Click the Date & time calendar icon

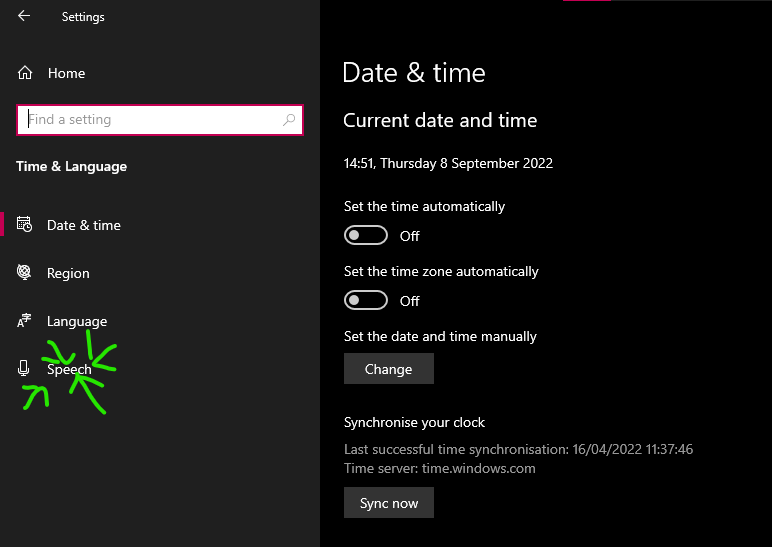(x=25, y=225)
